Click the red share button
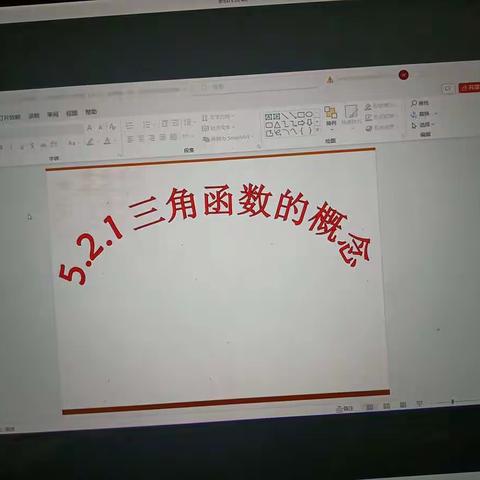 point(469,87)
